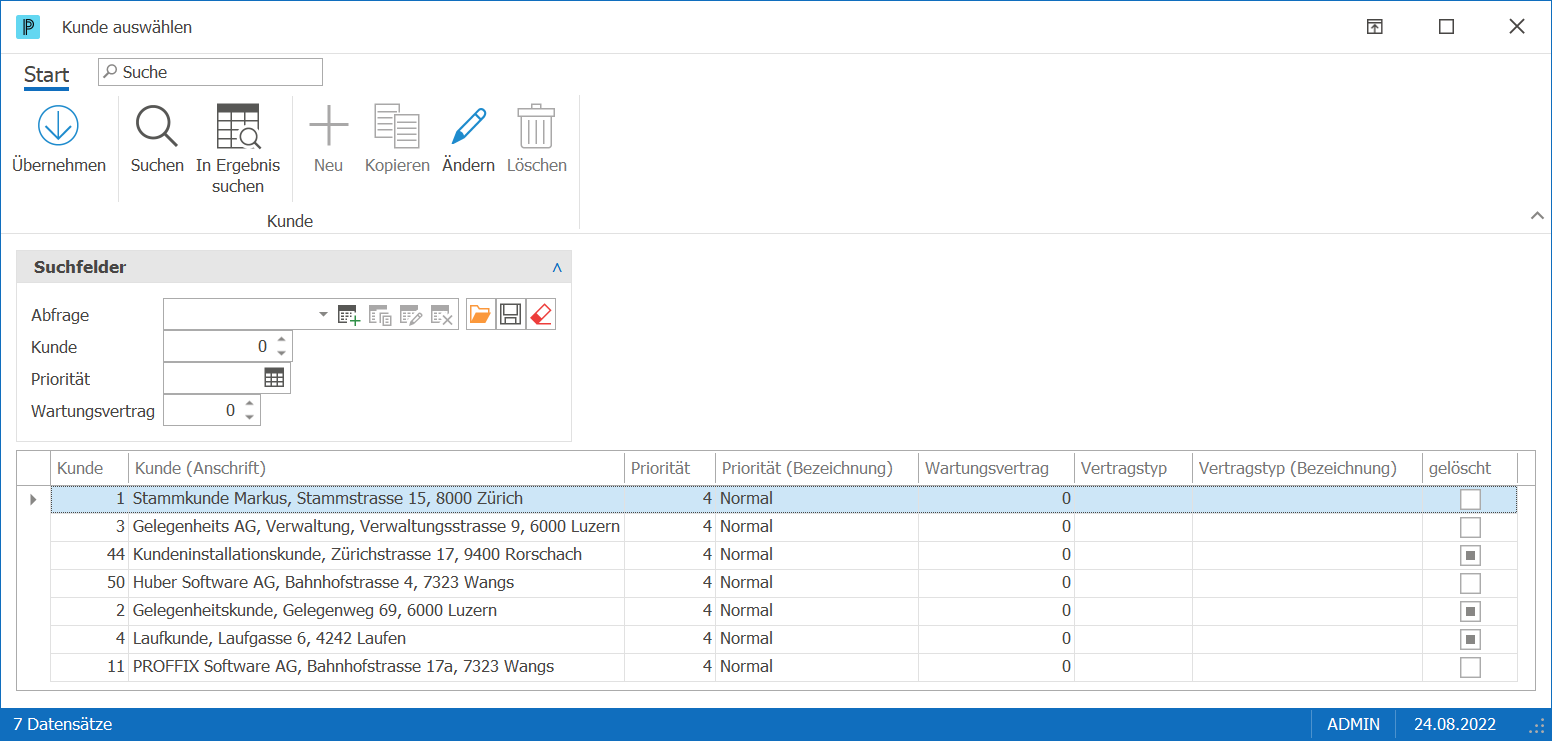Decrease Wartungsvertrag value with the down arrow

click(249, 417)
